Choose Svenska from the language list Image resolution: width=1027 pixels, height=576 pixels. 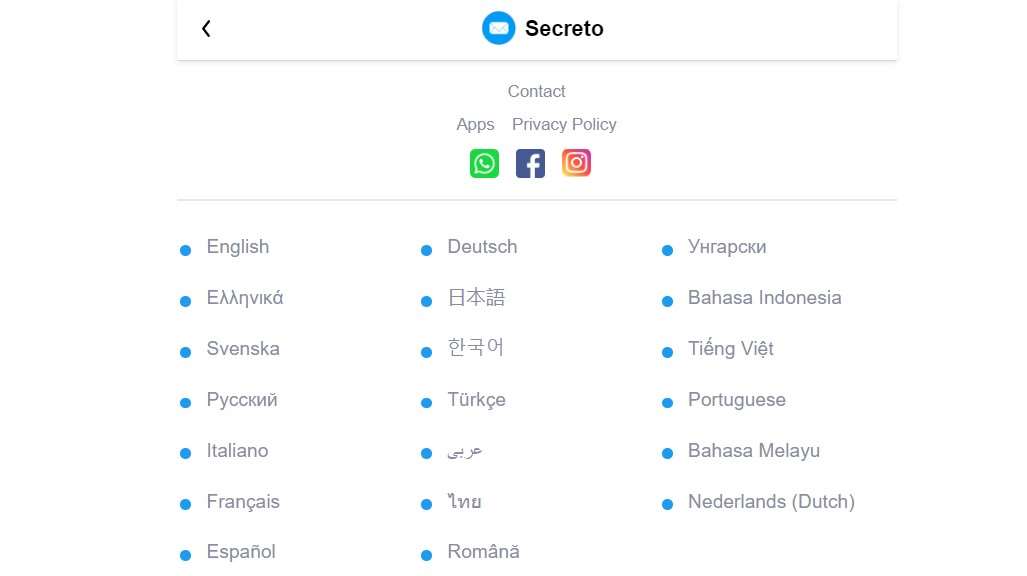(243, 349)
